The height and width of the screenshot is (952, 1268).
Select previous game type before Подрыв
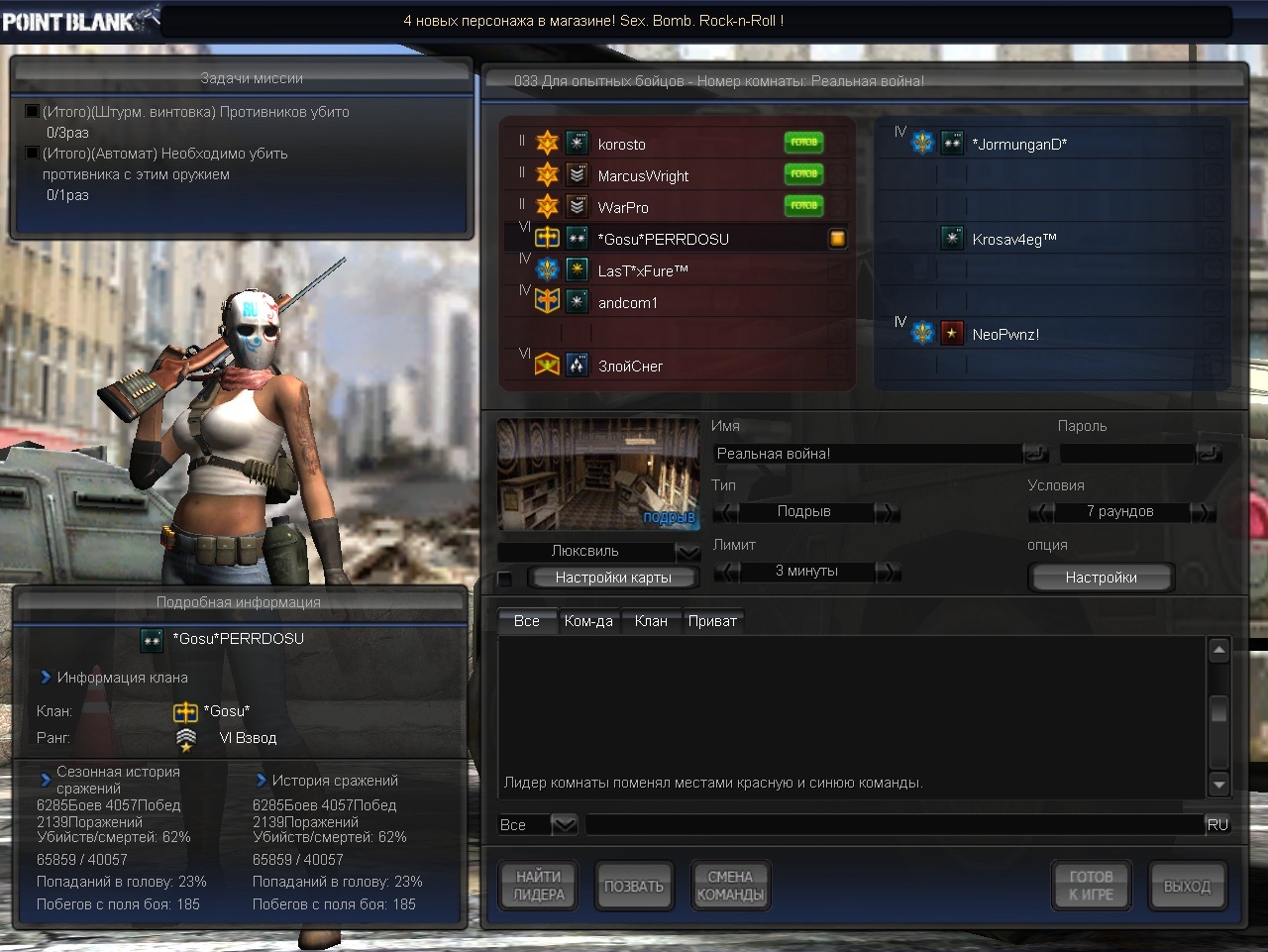(726, 512)
